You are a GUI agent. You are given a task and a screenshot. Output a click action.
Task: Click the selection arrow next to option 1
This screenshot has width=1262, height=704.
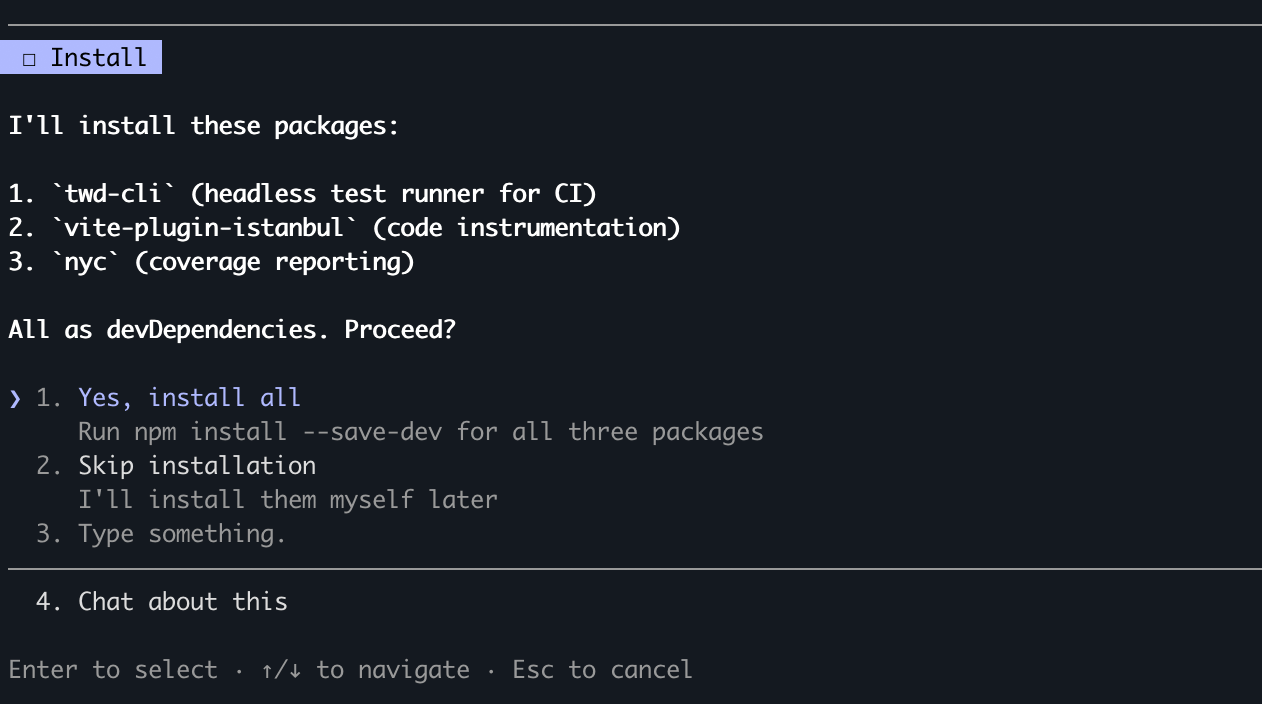tap(14, 397)
